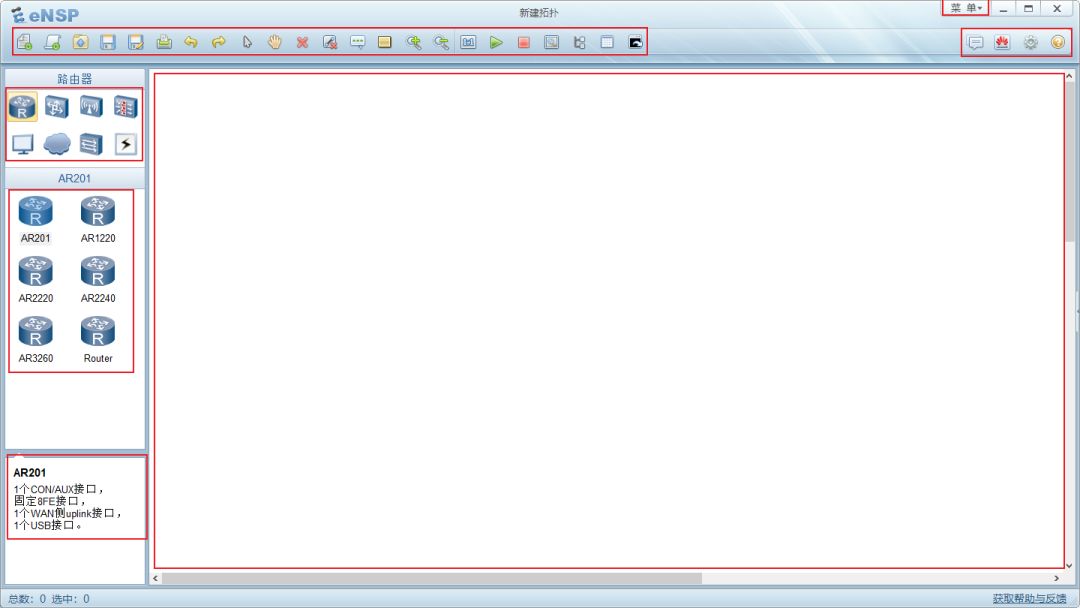Click the vertical scrollbar up arrow
1080x608 pixels.
click(1070, 76)
